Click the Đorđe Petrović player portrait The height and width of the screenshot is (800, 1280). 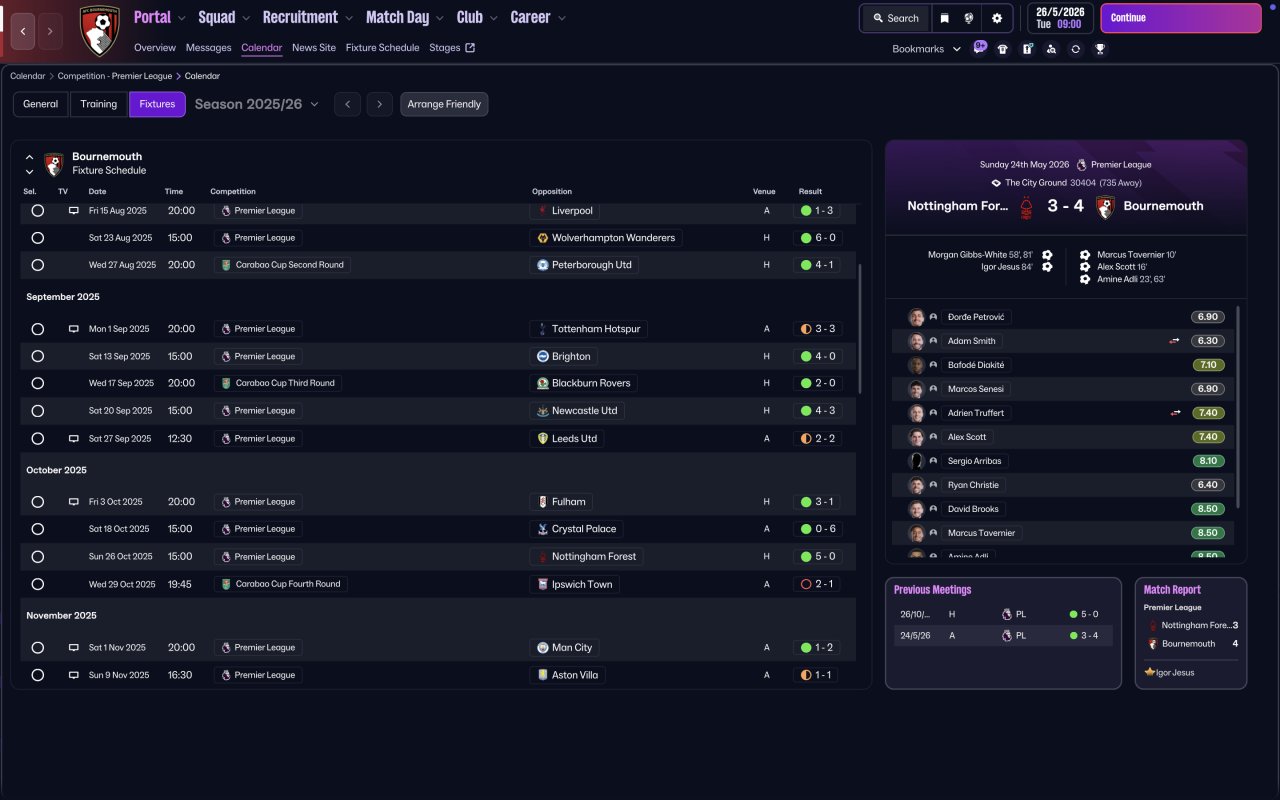916,317
